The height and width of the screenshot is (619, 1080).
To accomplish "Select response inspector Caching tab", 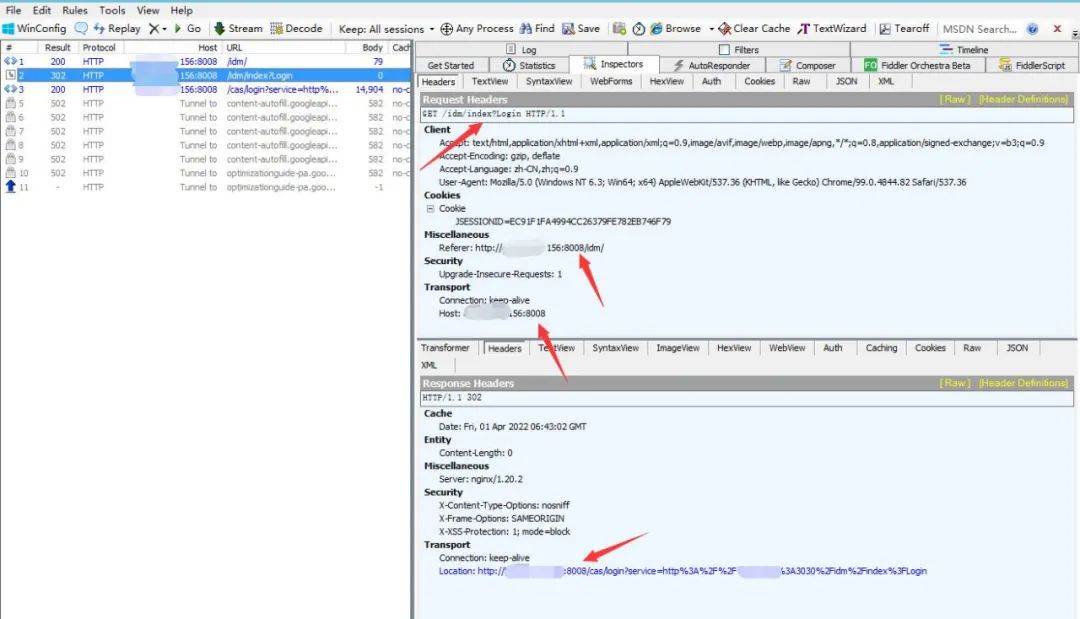I will [881, 348].
